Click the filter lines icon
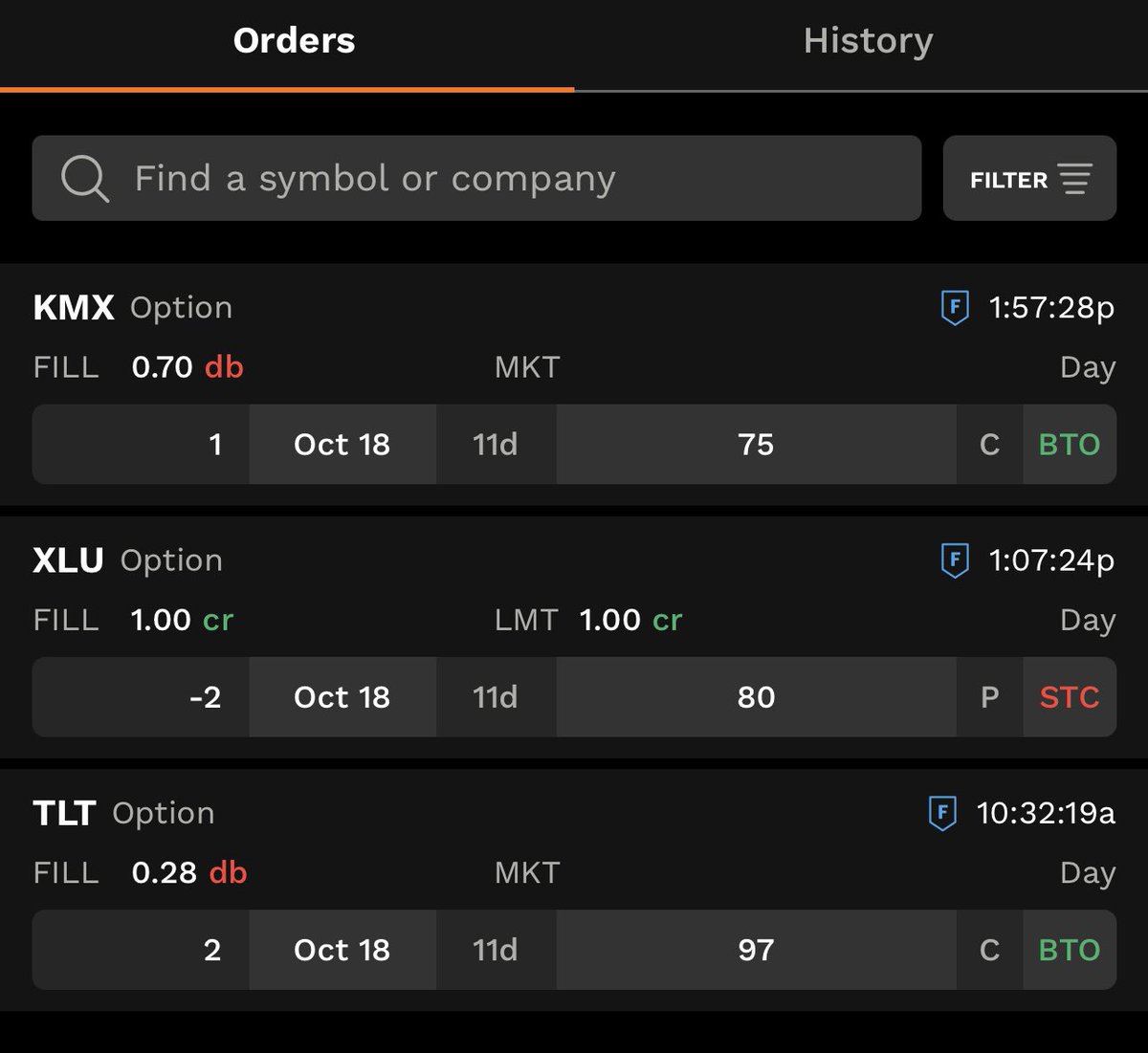This screenshot has width=1148, height=1053. point(1075,179)
